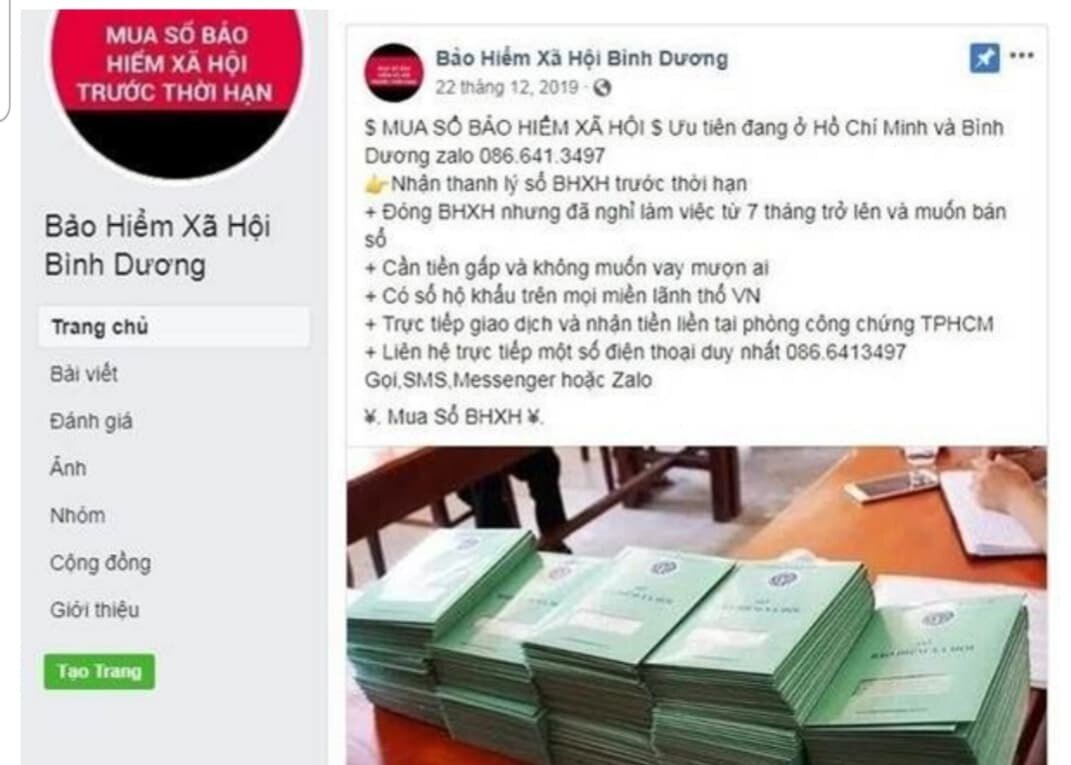This screenshot has height=765, width=1071.
Task: Open the green insurance books photo
Action: pyautogui.click(x=697, y=605)
